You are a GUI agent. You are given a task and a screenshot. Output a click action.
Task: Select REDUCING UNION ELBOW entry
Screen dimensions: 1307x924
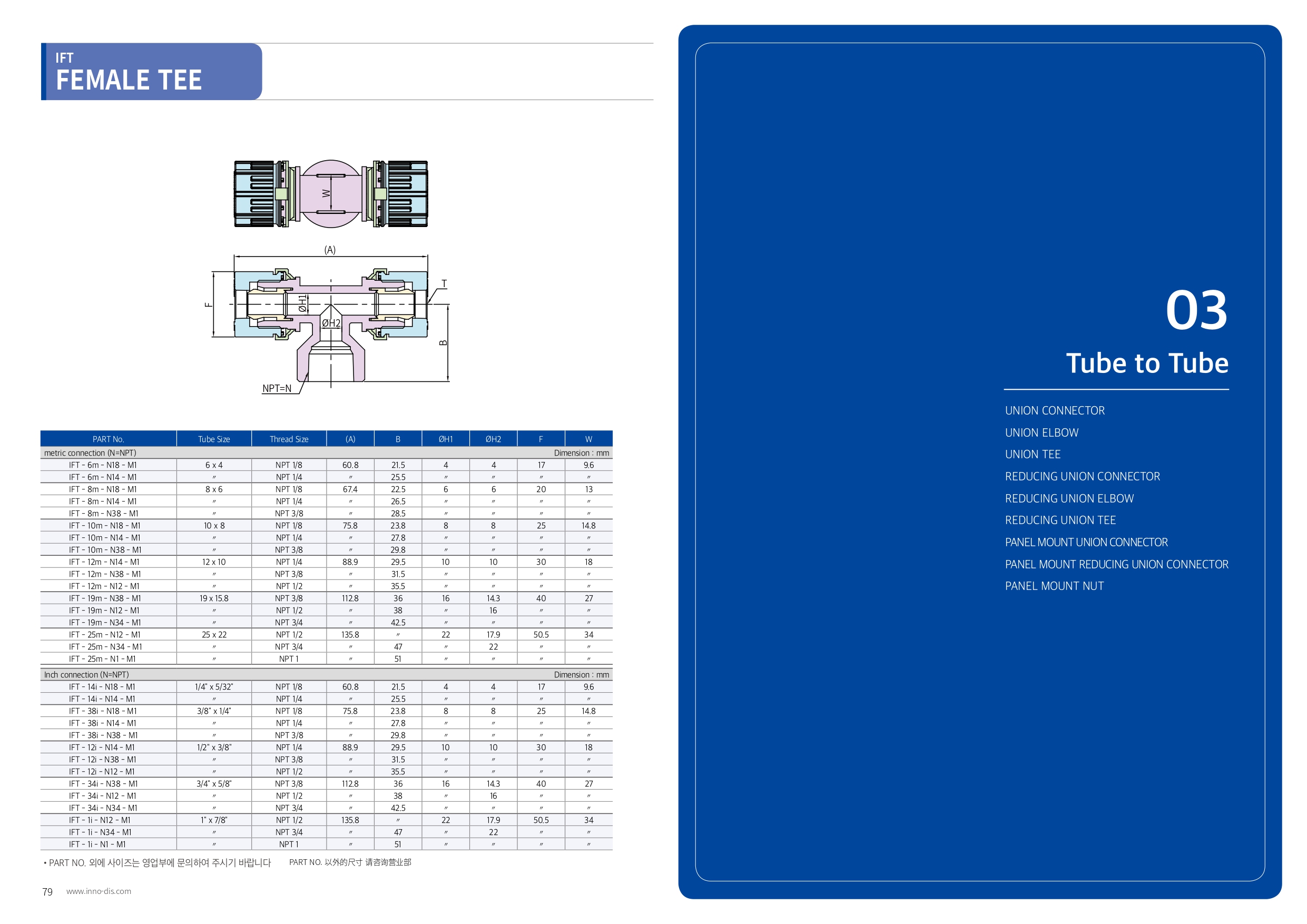1068,499
